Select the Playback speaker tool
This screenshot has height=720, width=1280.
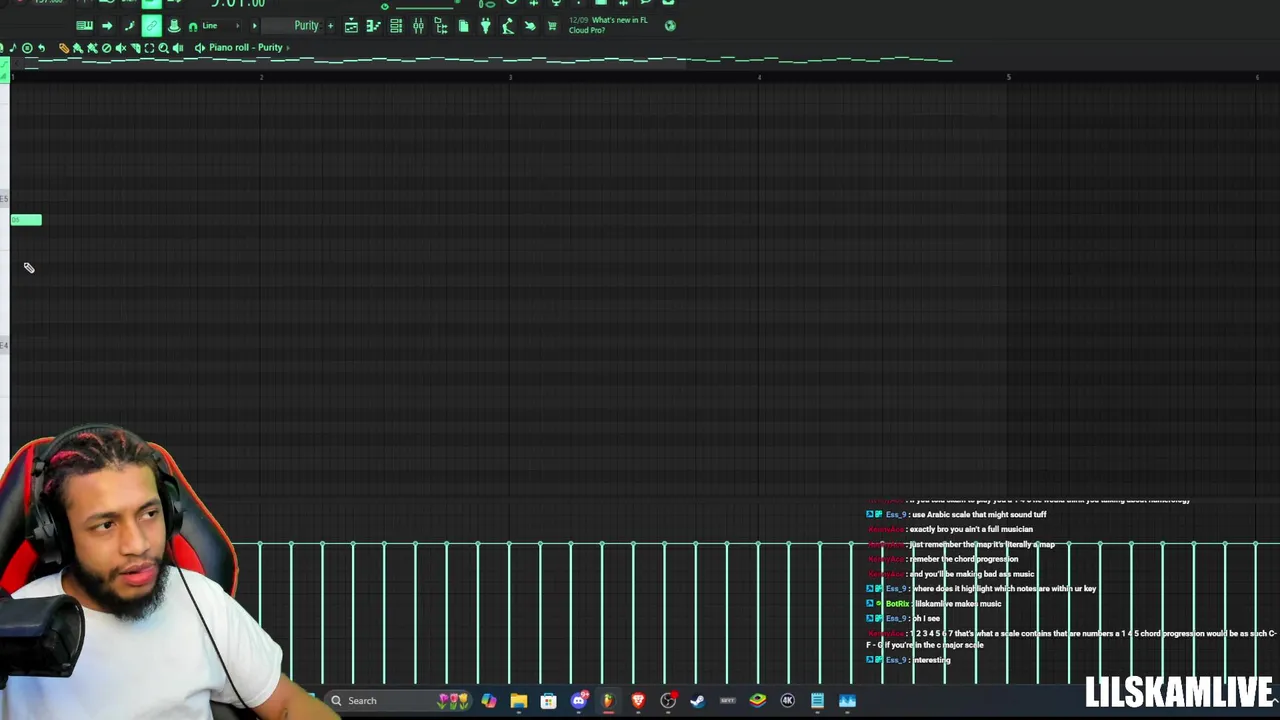coord(178,48)
